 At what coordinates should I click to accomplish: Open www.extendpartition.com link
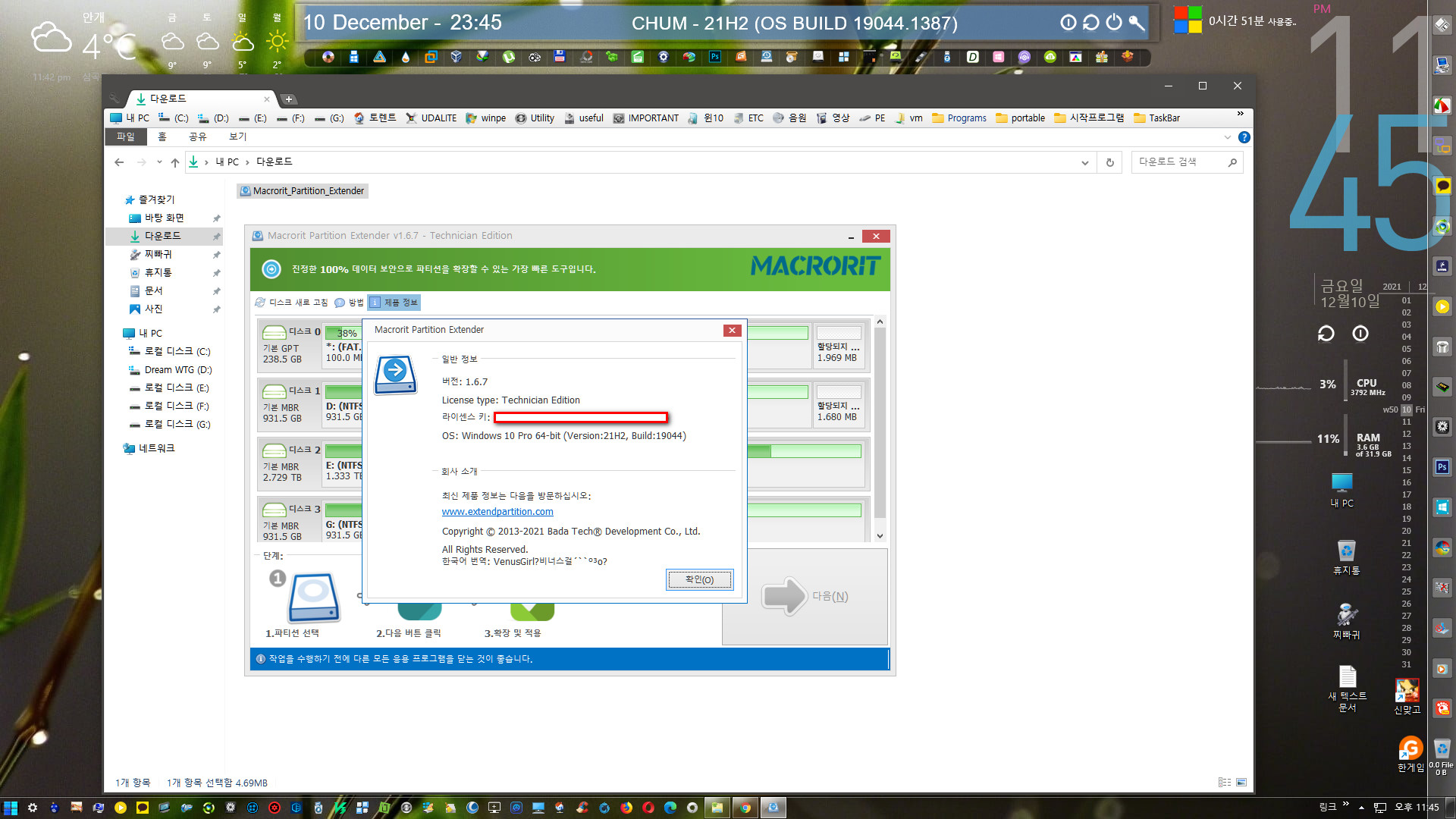pos(497,512)
